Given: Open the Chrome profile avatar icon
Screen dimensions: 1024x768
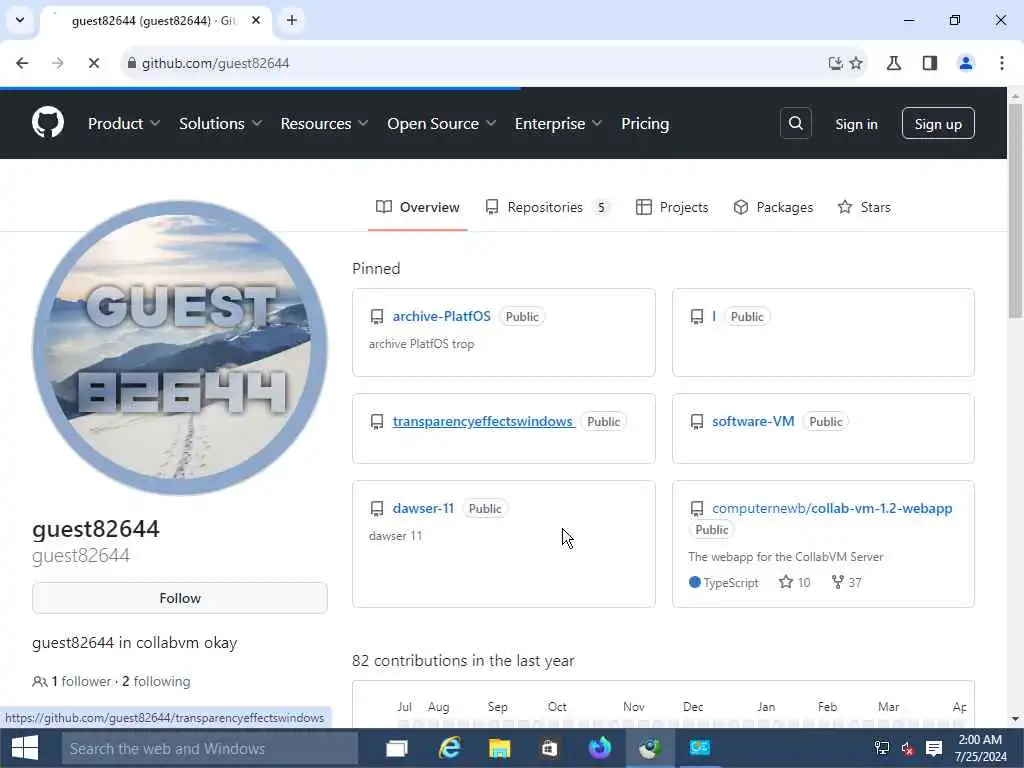Looking at the screenshot, I should (x=966, y=63).
